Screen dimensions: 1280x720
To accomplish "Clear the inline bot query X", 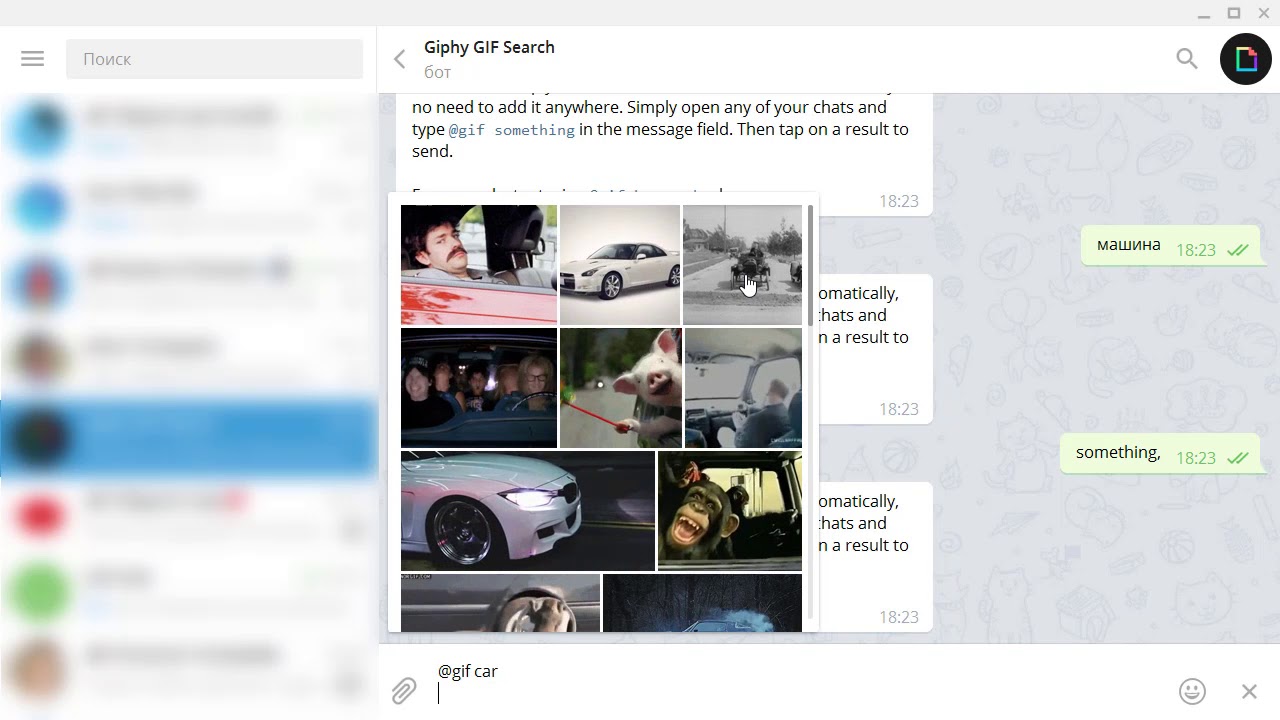I will click(x=1249, y=691).
